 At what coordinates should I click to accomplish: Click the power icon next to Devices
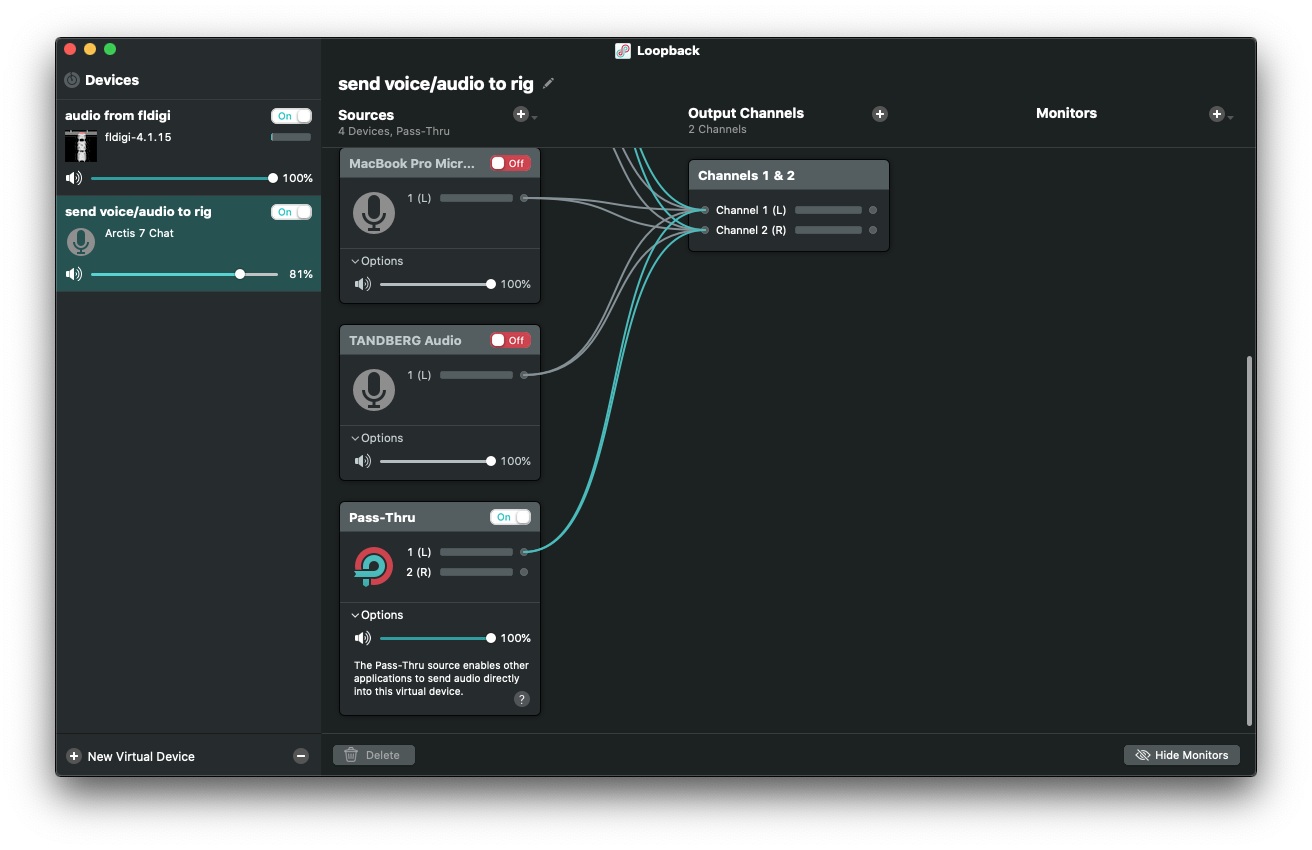(x=72, y=80)
